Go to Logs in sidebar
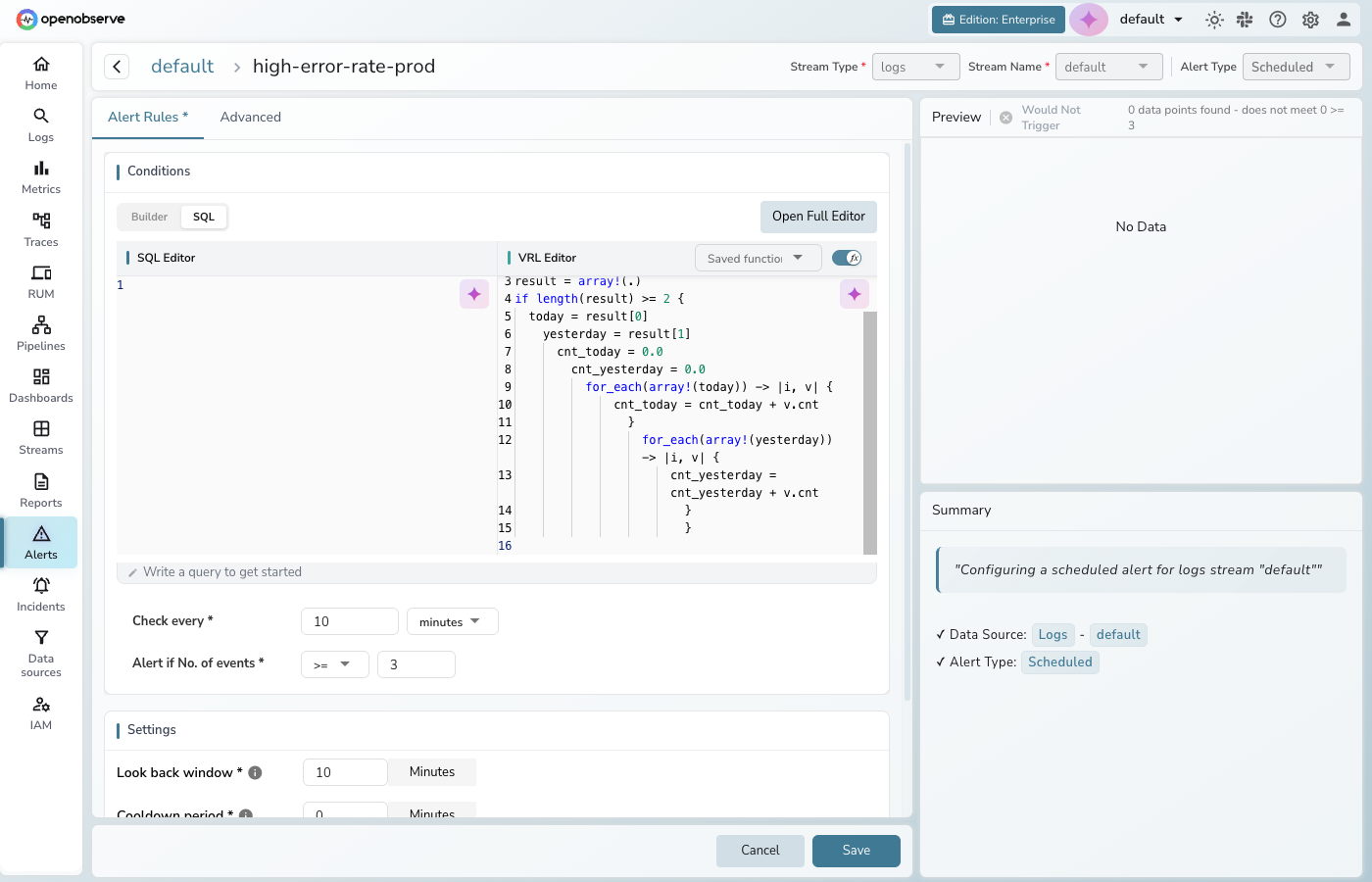Image resolution: width=1372 pixels, height=882 pixels. 41,125
